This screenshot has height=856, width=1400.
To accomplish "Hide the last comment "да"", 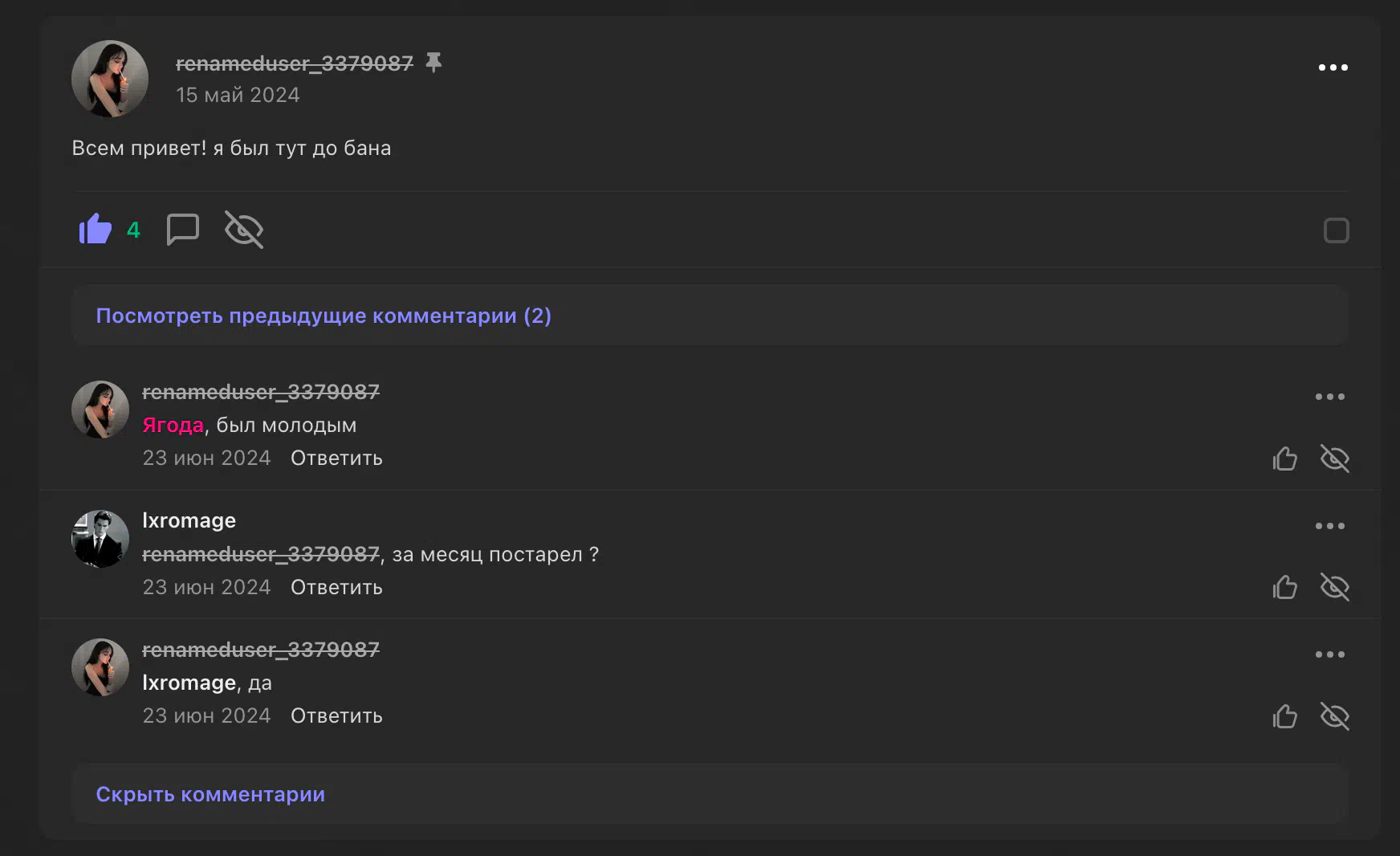I will click(1334, 716).
